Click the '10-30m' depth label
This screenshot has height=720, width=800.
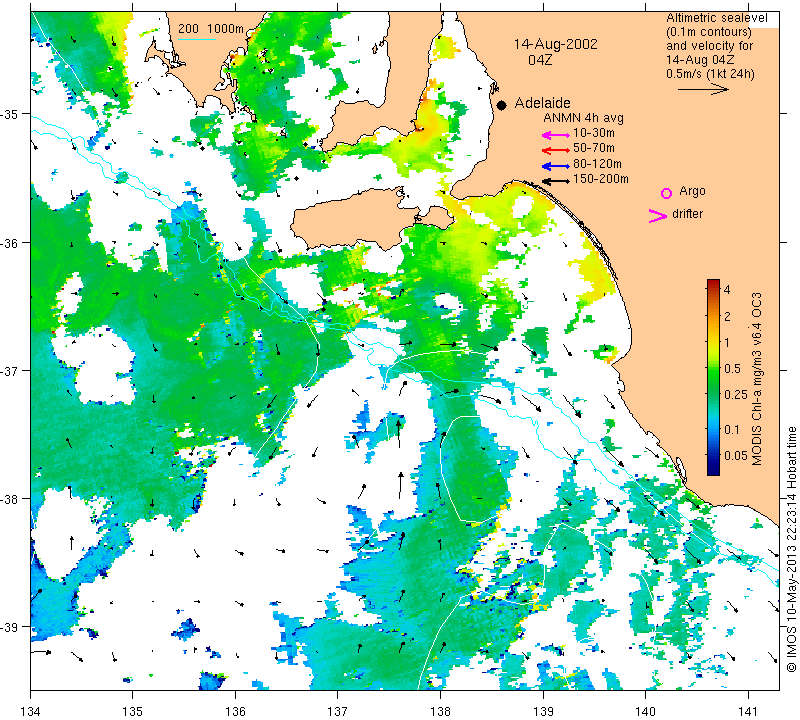coord(594,133)
